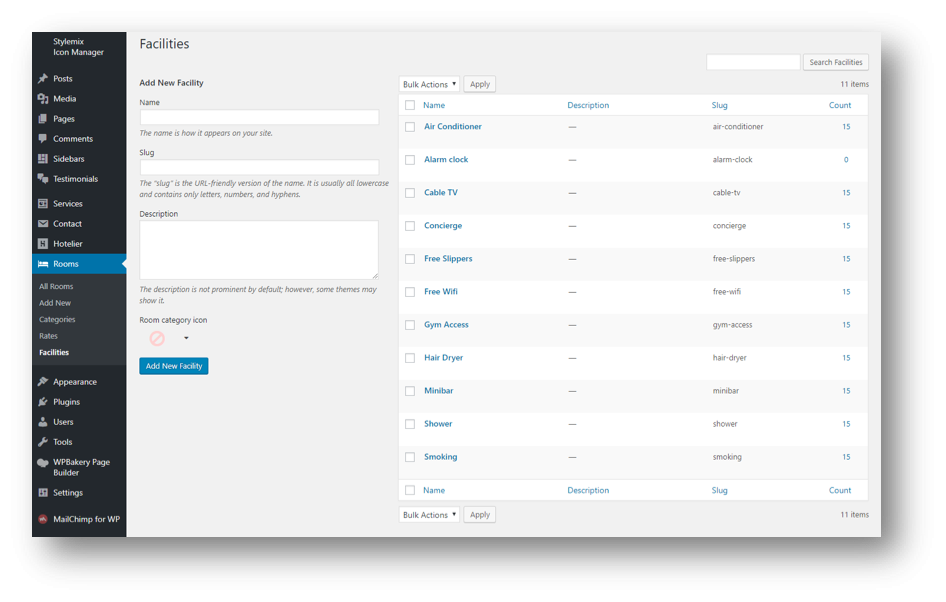Toggle the select-all checkbox in table header
Image resolution: width=946 pixels, height=602 pixels.
click(410, 105)
